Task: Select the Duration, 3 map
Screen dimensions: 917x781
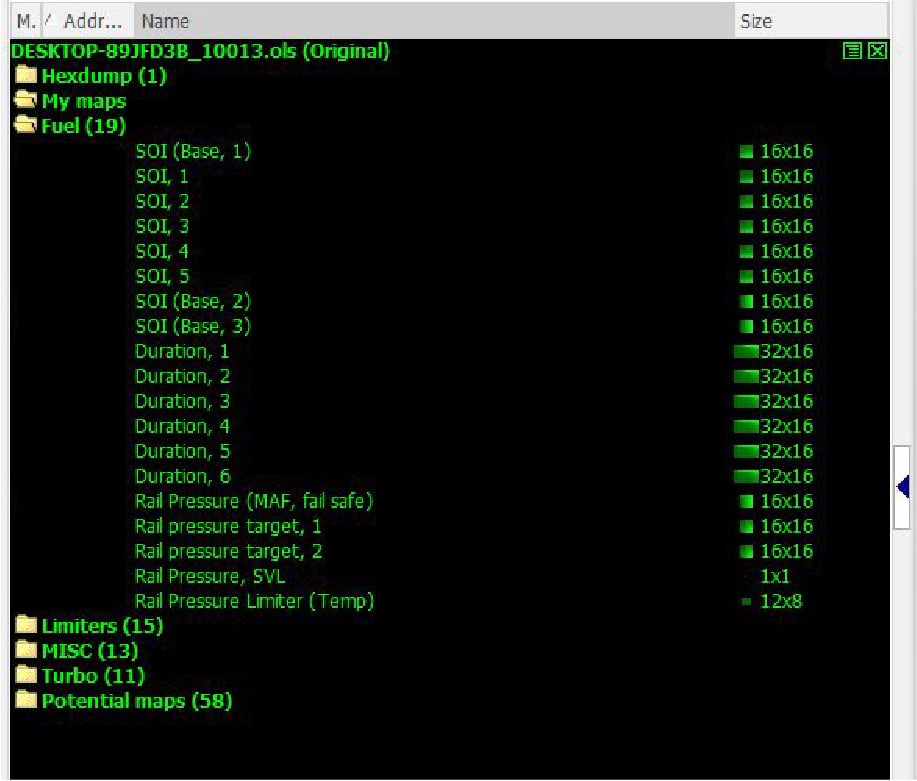Action: point(182,401)
